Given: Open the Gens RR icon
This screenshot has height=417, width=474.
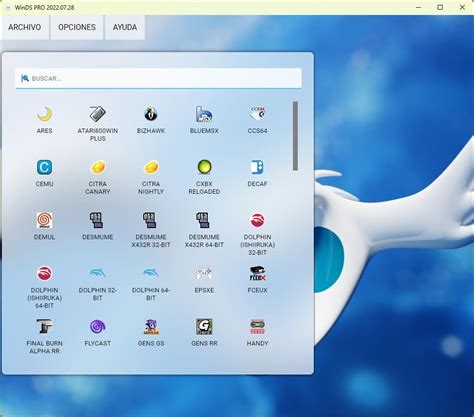Looking at the screenshot, I should click(x=204, y=327).
